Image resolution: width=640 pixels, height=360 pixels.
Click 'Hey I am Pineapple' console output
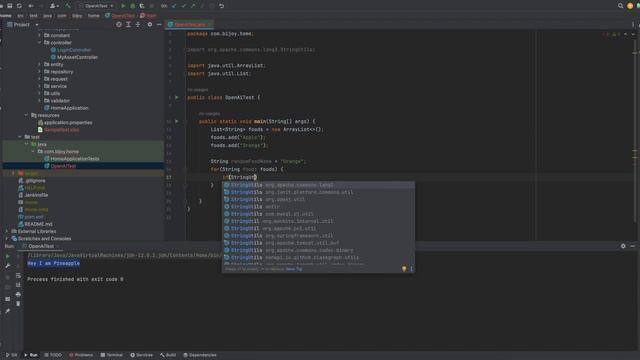click(x=53, y=263)
